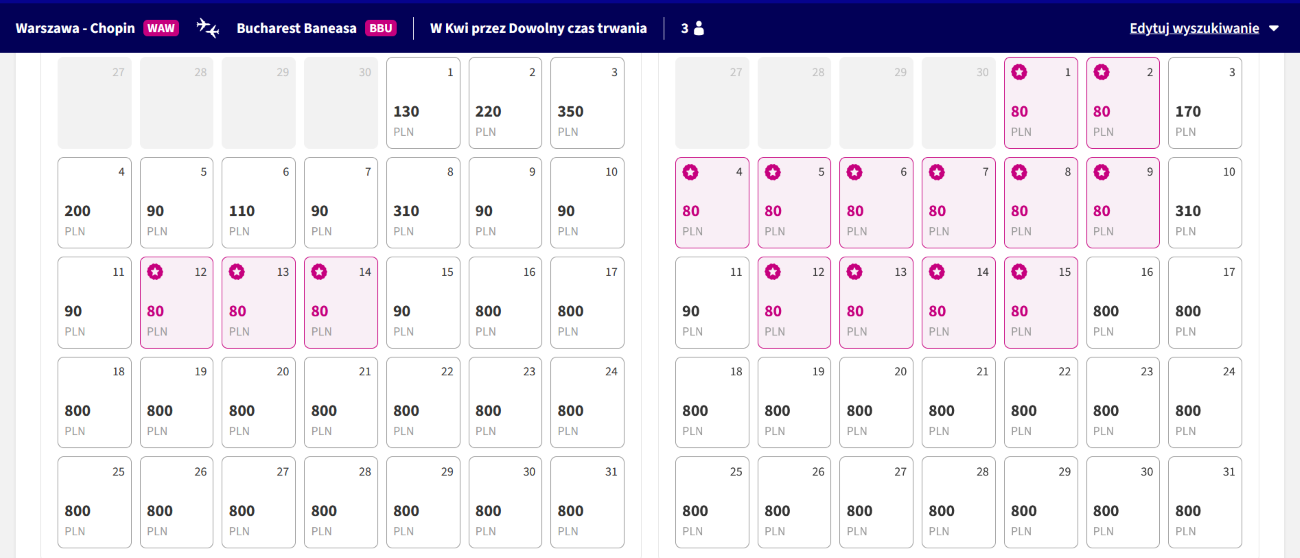Image resolution: width=1300 pixels, height=558 pixels.
Task: Click the passenger person icon
Action: point(699,28)
